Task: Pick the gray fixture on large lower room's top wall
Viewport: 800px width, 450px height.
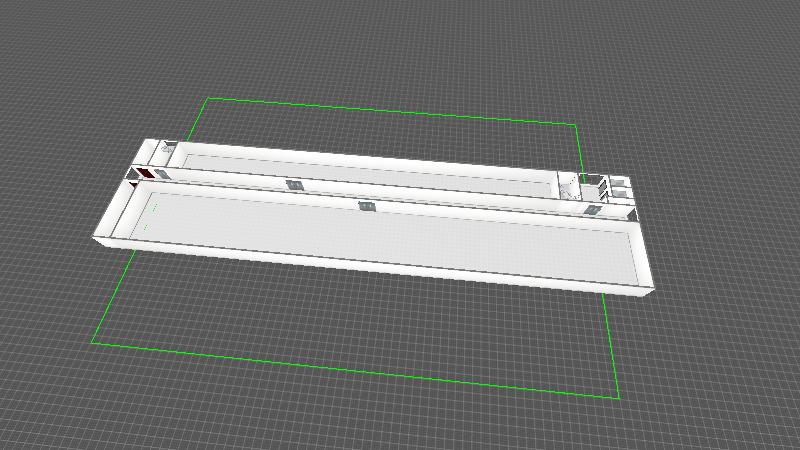Action: coord(367,206)
